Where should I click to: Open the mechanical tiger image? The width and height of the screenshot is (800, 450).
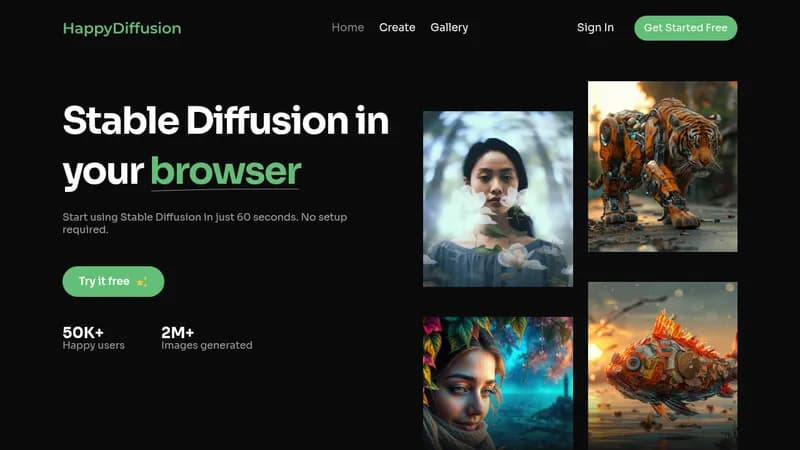[x=663, y=166]
